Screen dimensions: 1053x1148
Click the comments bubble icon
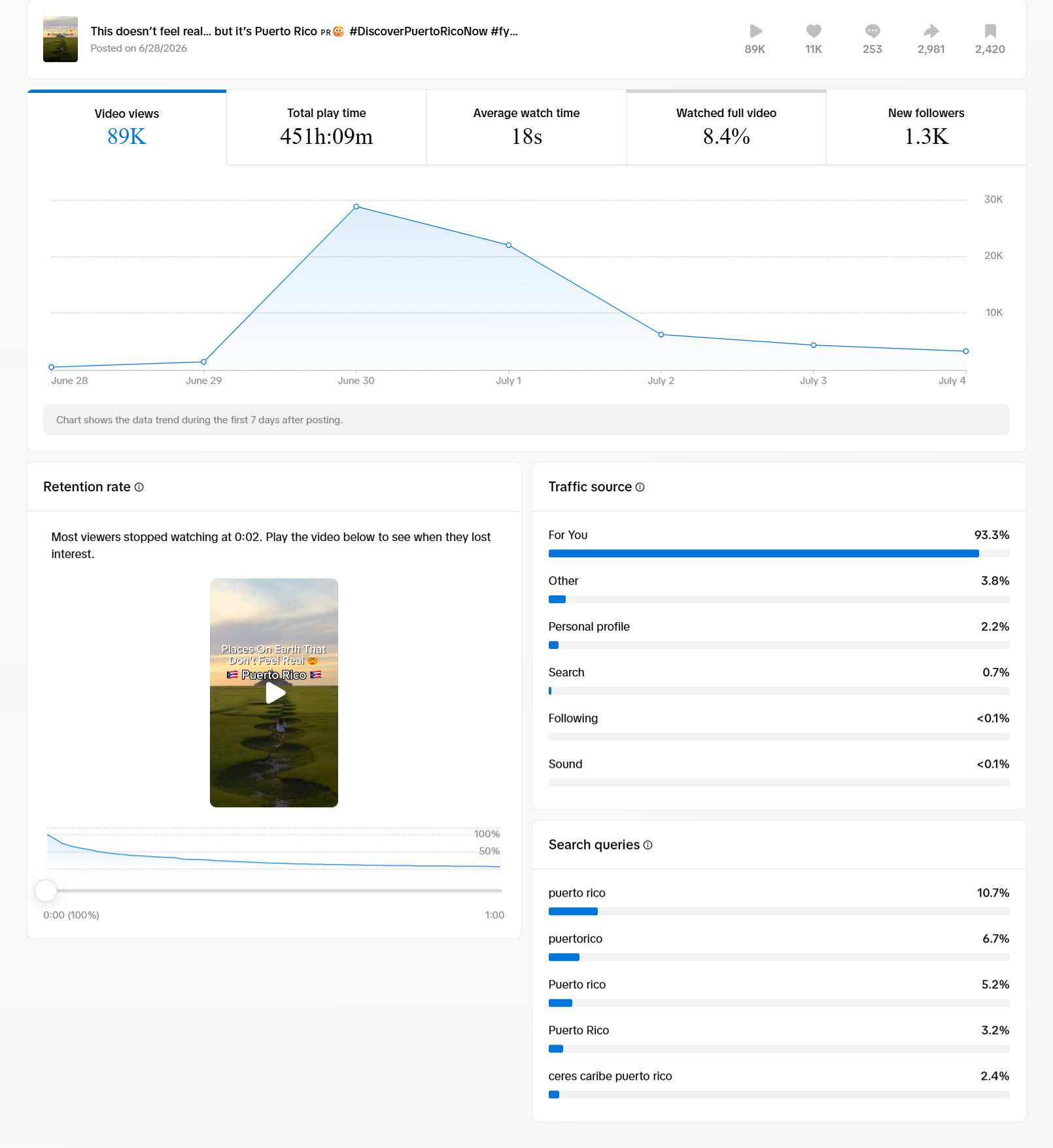coord(872,31)
